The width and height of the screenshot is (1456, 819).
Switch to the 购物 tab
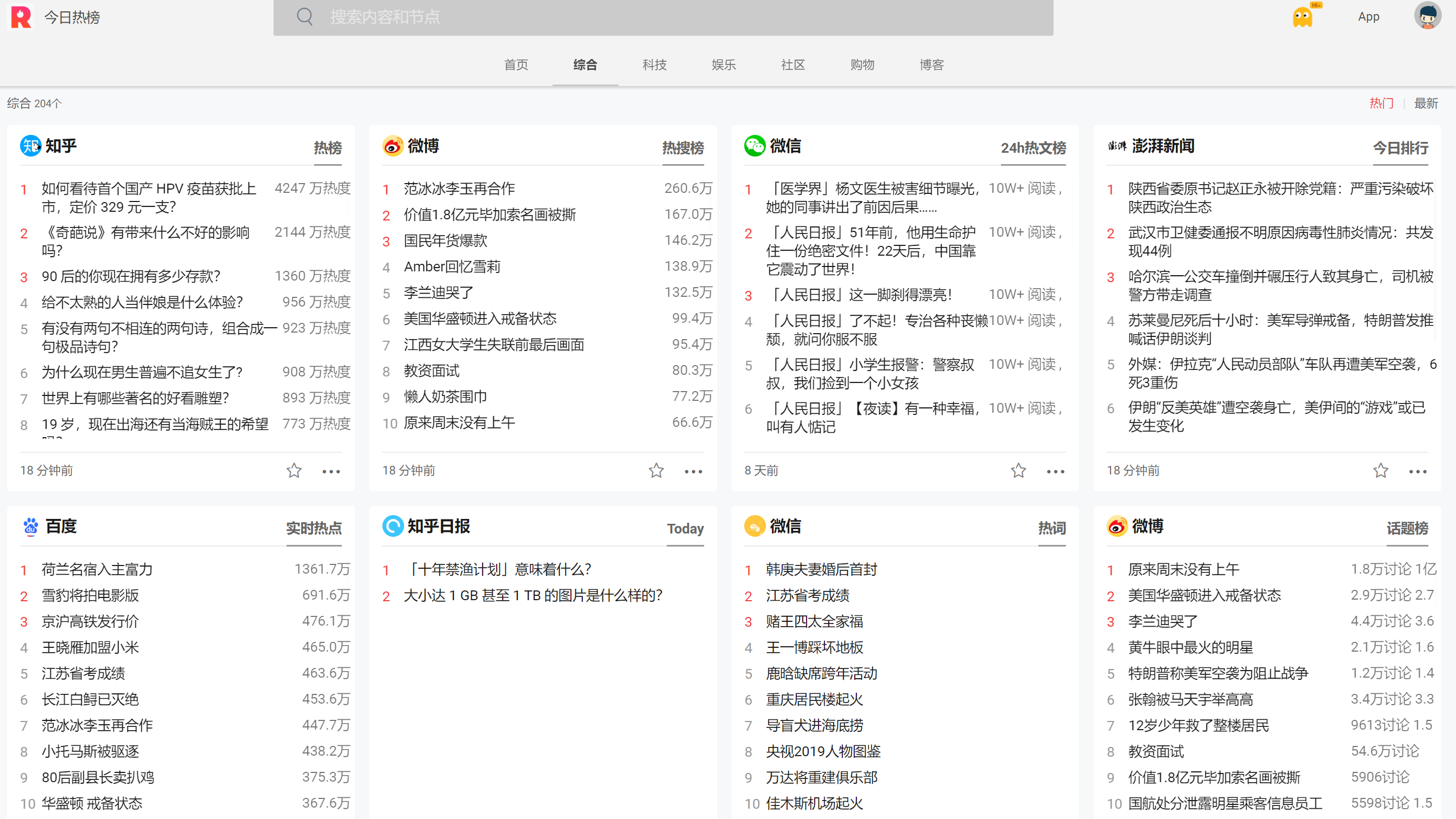(862, 65)
